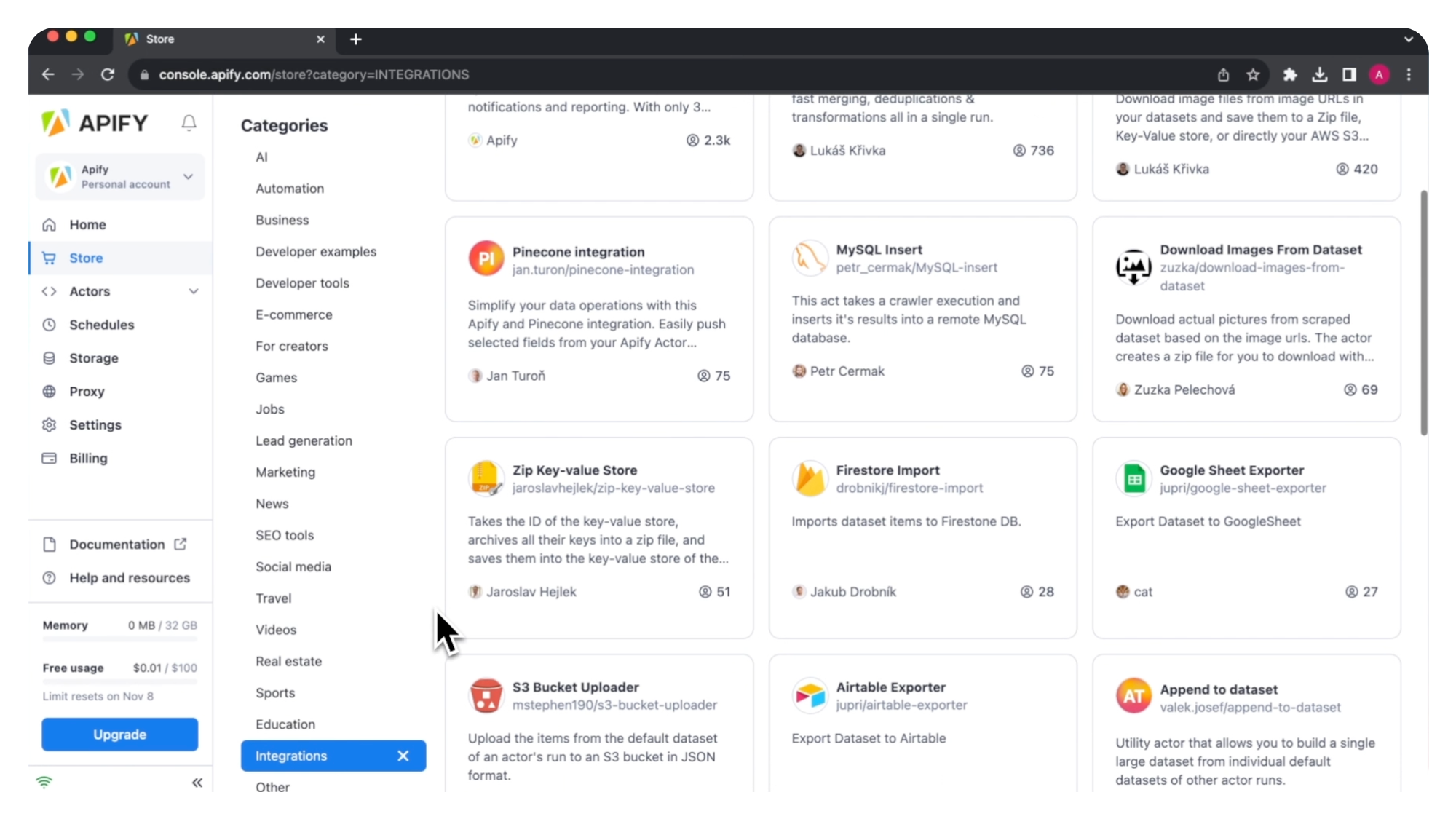
Task: Expand Other category in navigation
Action: coord(273,787)
